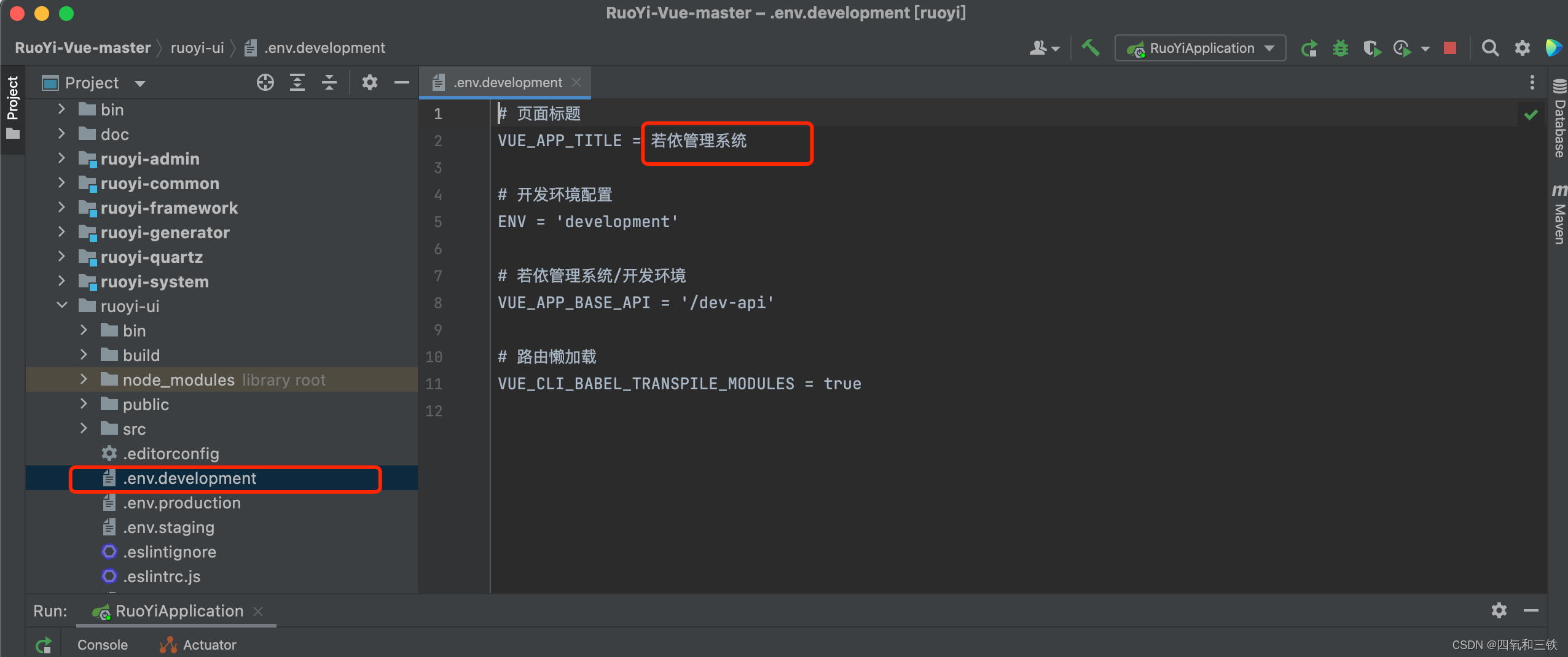This screenshot has height=657, width=1568.
Task: Expand the top-level bin folder
Action: [61, 109]
